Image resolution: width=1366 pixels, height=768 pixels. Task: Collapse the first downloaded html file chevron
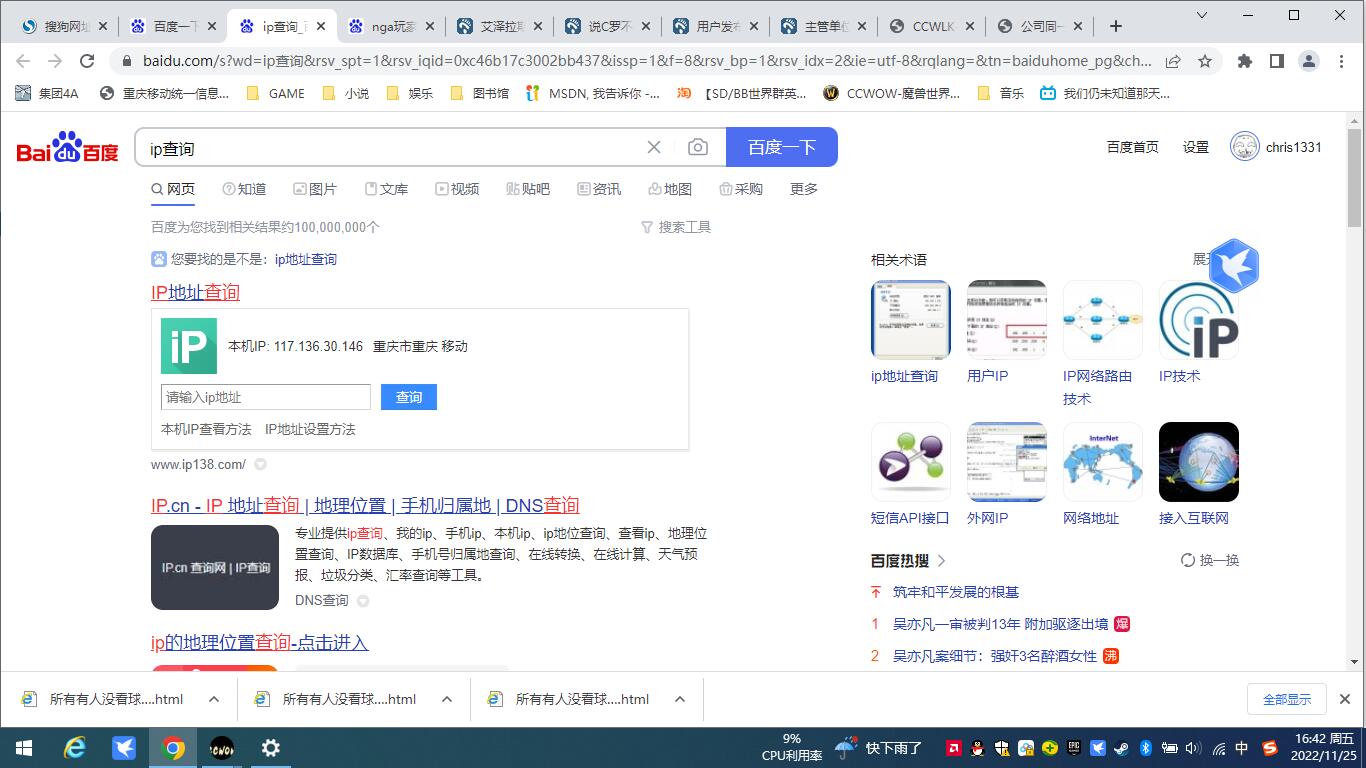pyautogui.click(x=212, y=699)
